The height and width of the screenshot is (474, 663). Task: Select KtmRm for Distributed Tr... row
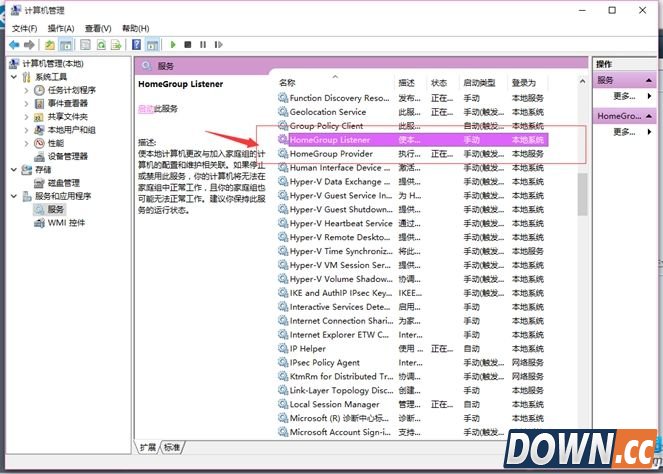tap(413, 376)
